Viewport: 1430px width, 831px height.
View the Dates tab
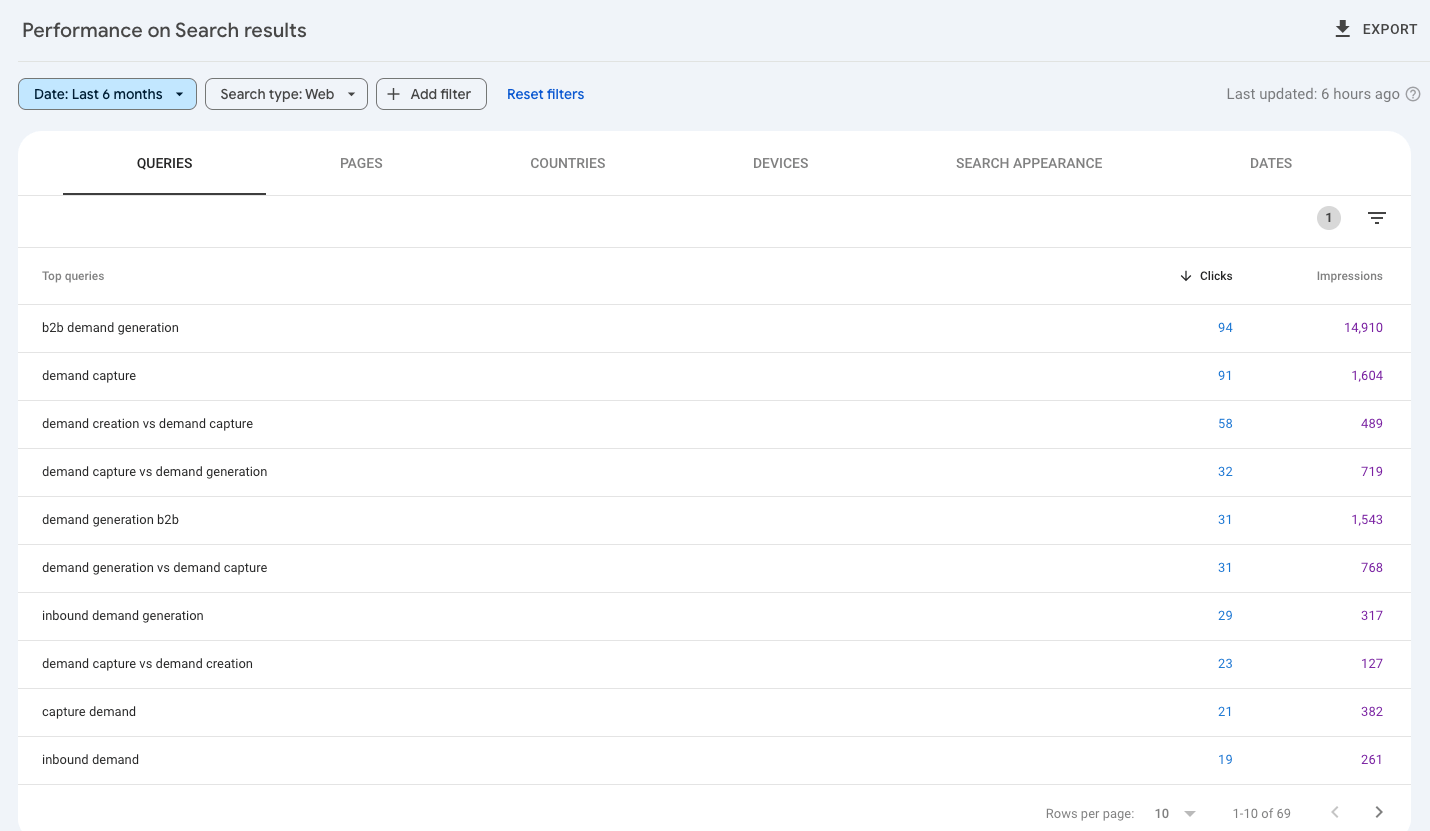click(1270, 163)
